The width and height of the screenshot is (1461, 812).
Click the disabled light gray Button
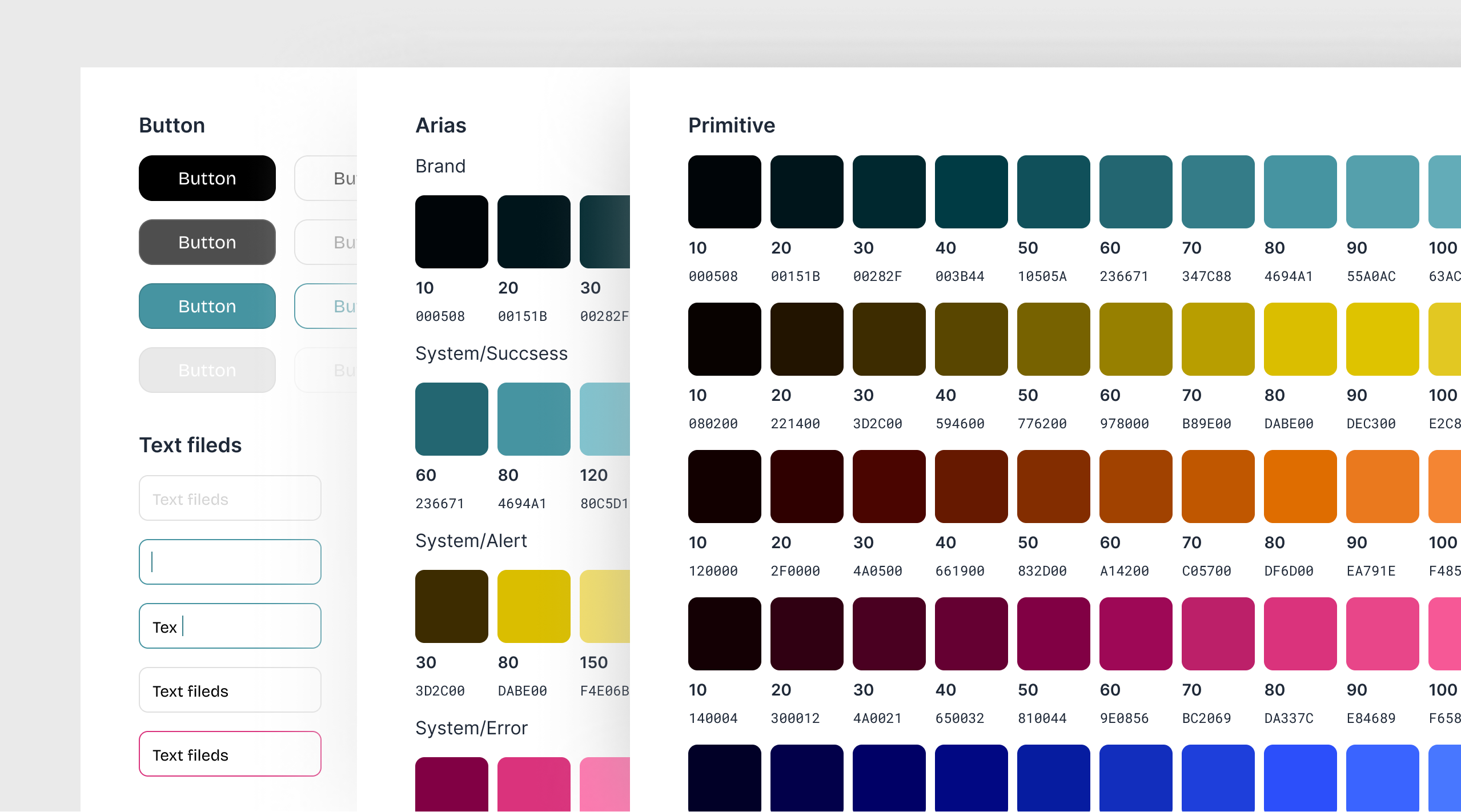click(207, 370)
